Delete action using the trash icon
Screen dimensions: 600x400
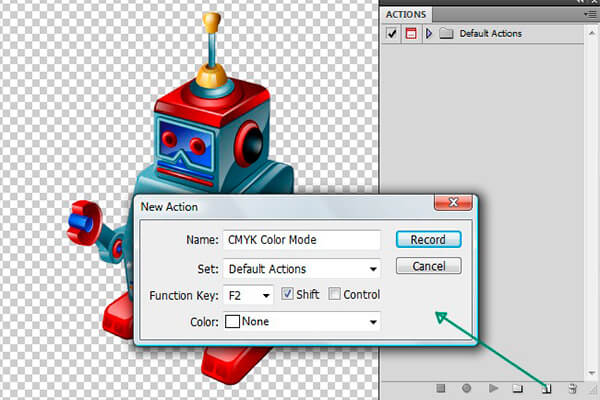[572, 389]
